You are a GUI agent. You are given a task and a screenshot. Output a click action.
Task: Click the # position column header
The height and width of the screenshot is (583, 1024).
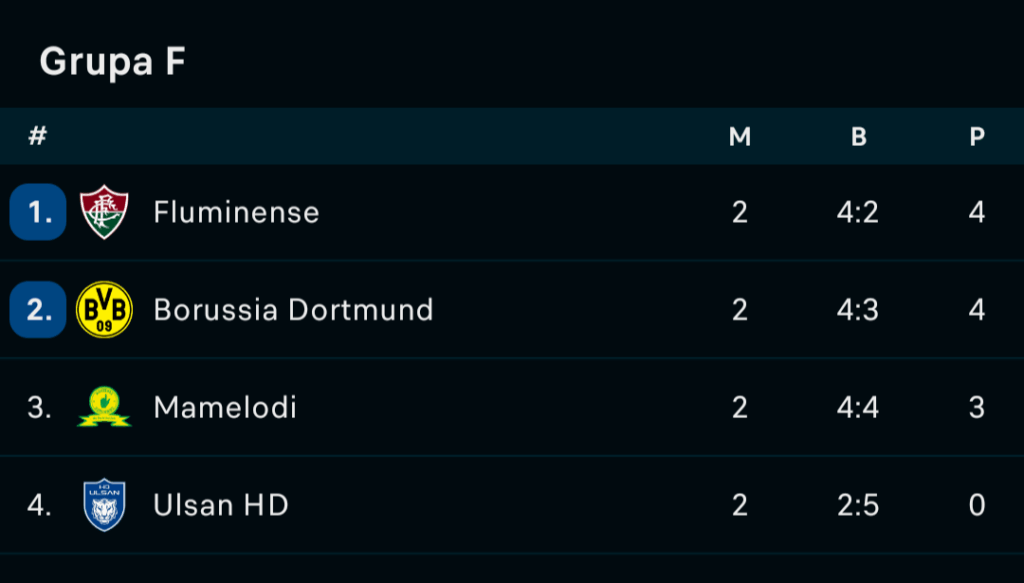[x=38, y=136]
